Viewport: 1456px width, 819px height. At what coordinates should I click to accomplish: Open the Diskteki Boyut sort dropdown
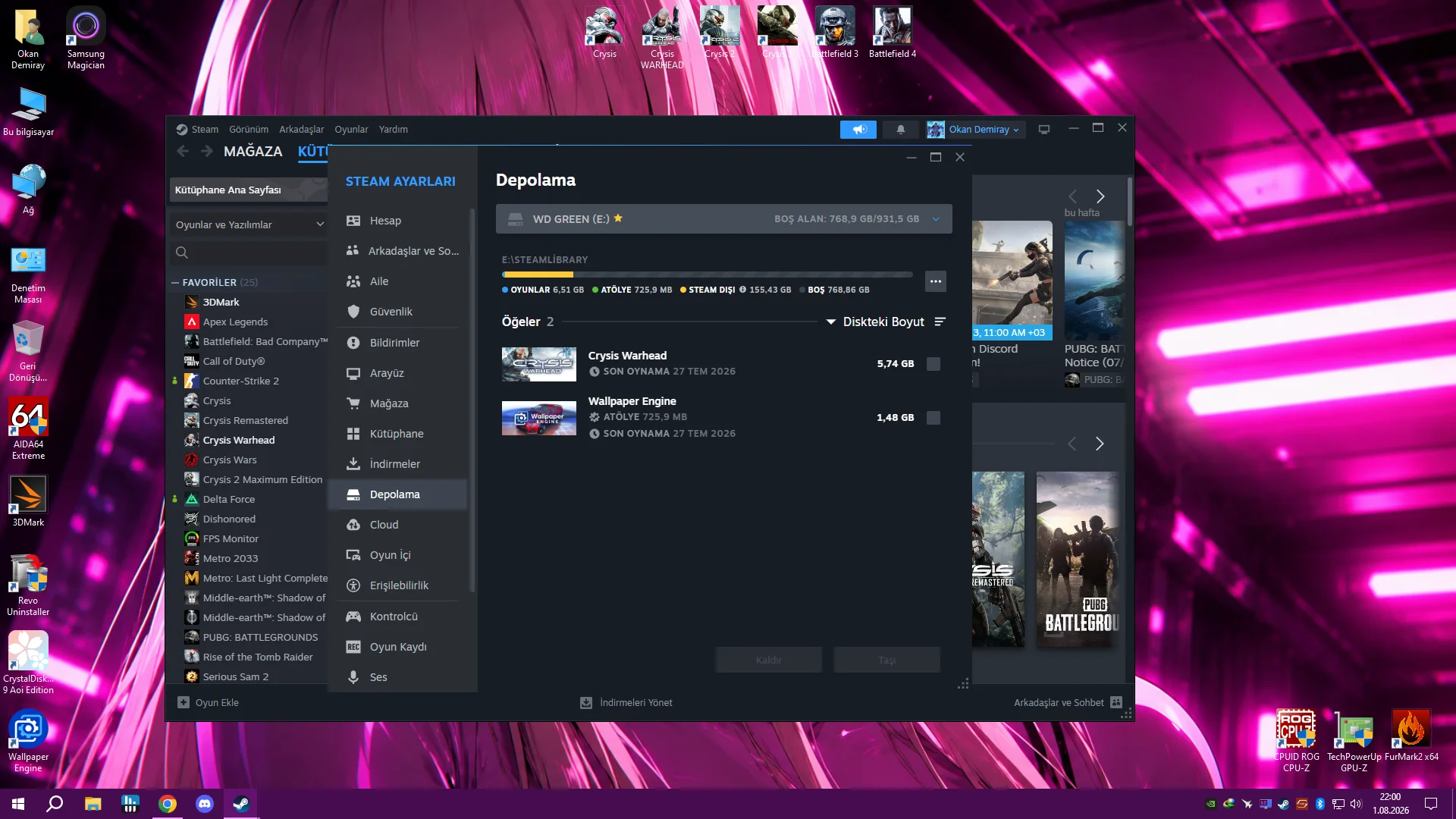tap(875, 322)
